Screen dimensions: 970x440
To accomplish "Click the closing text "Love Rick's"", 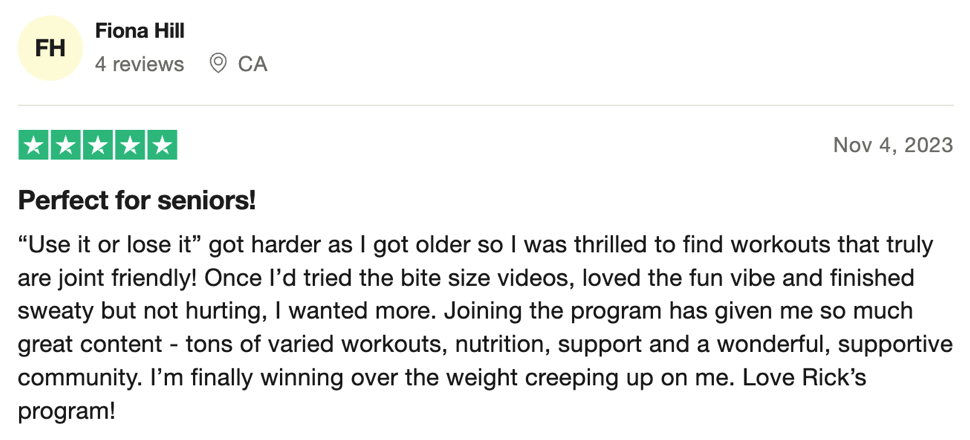I will pyautogui.click(x=804, y=377).
